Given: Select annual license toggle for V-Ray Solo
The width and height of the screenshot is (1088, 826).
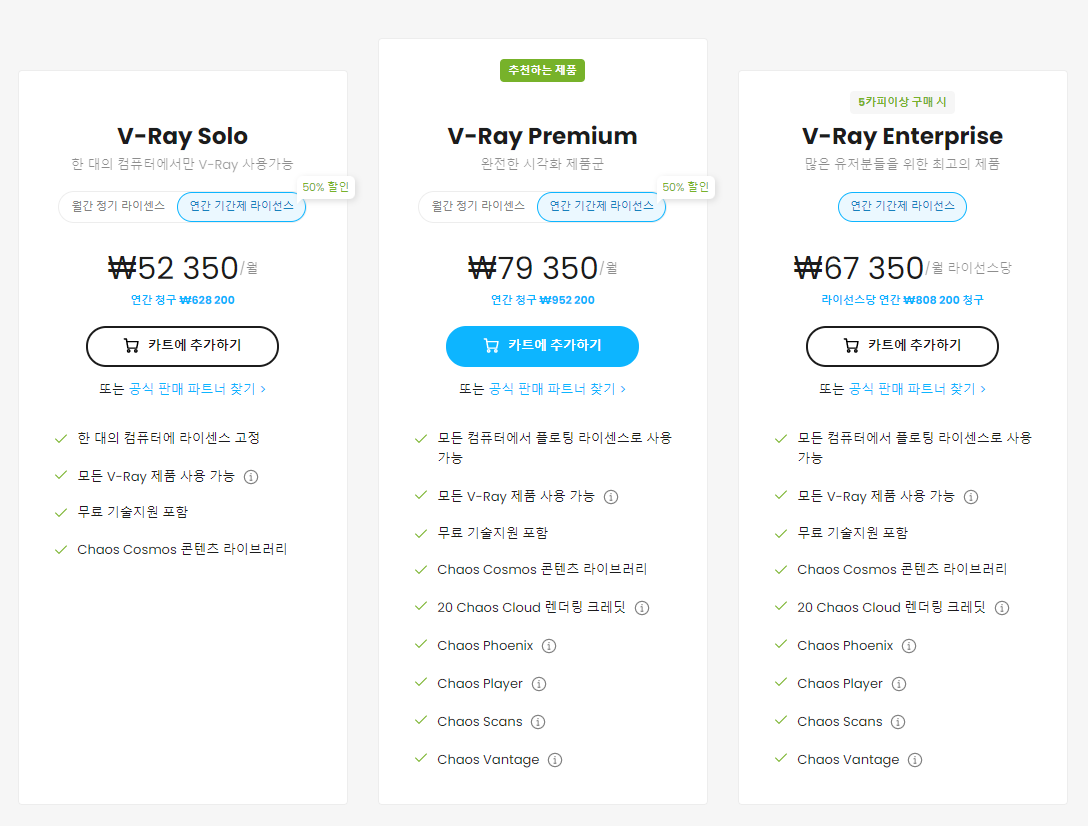Looking at the screenshot, I should [241, 207].
